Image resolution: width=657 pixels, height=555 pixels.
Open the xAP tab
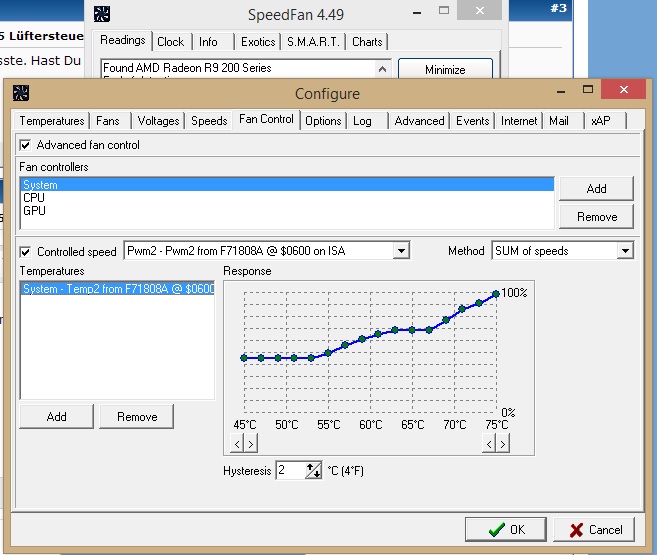[601, 121]
